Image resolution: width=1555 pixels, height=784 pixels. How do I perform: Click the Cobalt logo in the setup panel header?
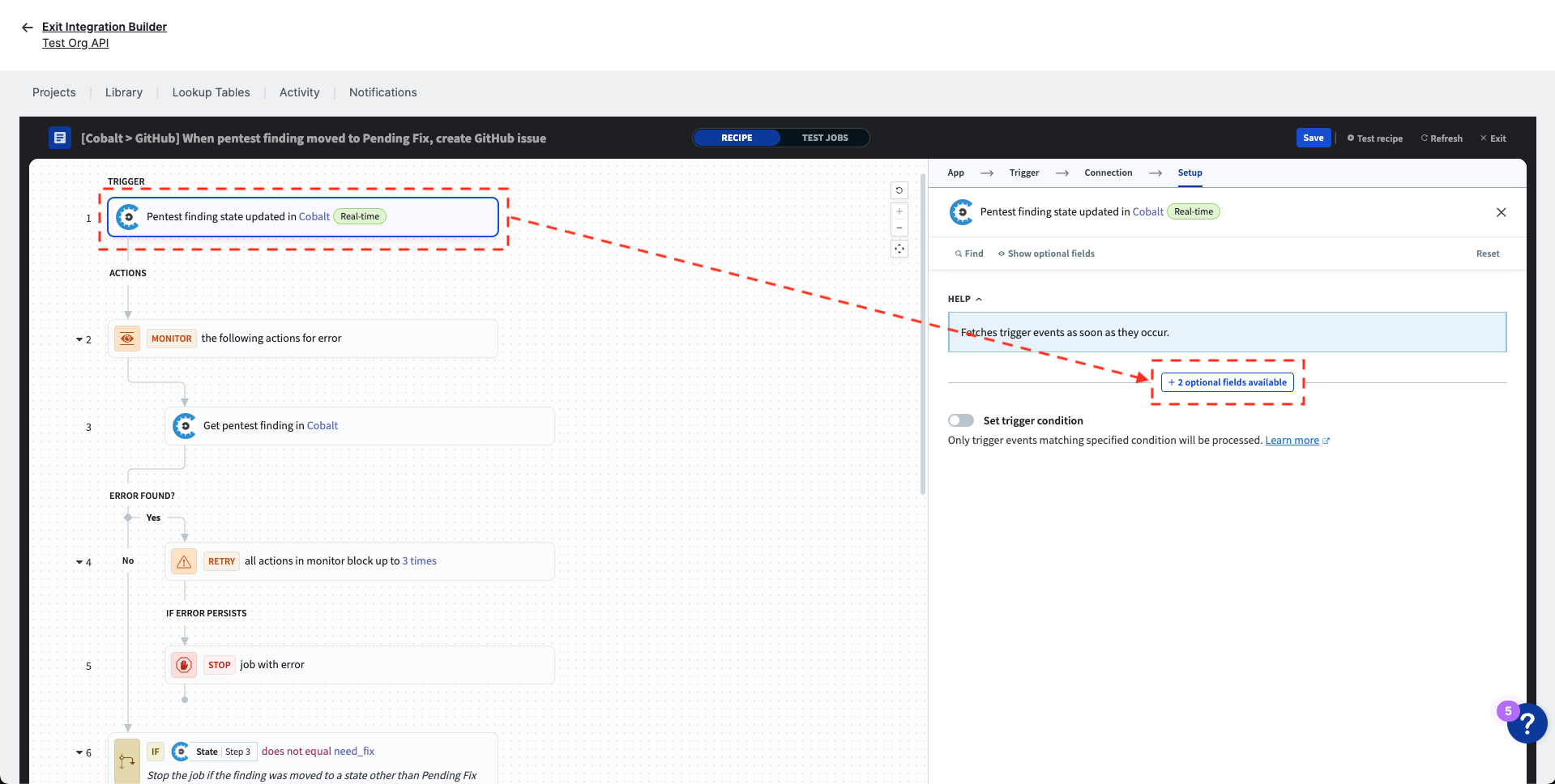962,212
